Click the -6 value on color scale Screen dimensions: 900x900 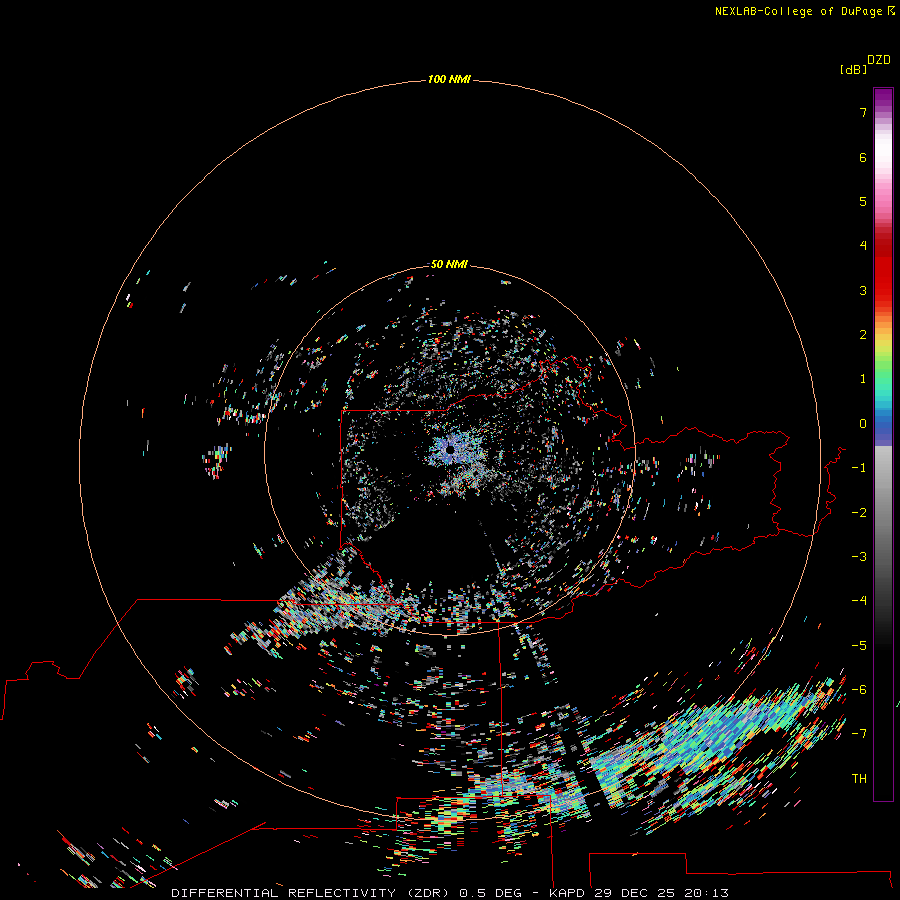(859, 690)
